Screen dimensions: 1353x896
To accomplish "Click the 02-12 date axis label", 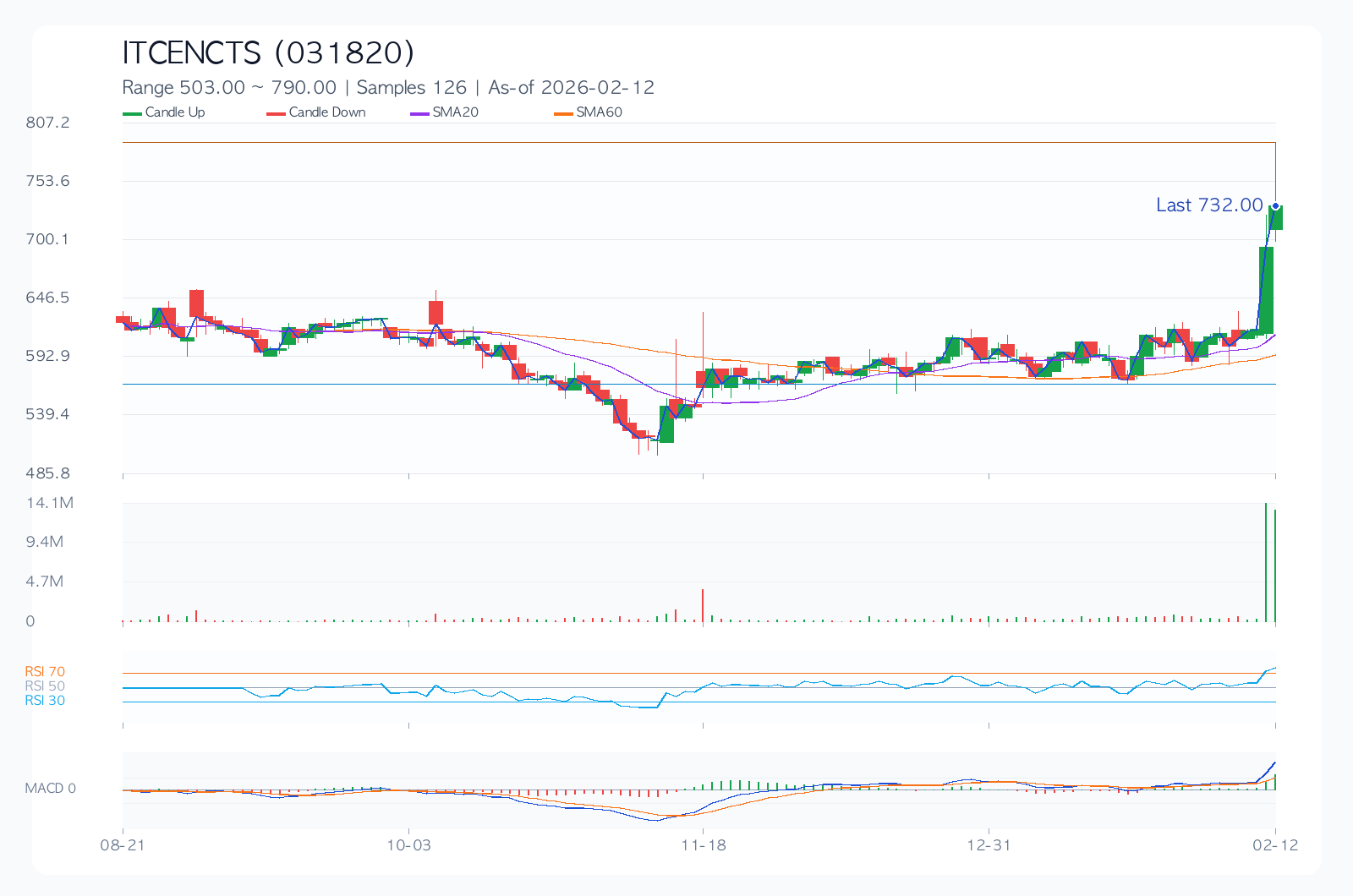I will point(1275,845).
